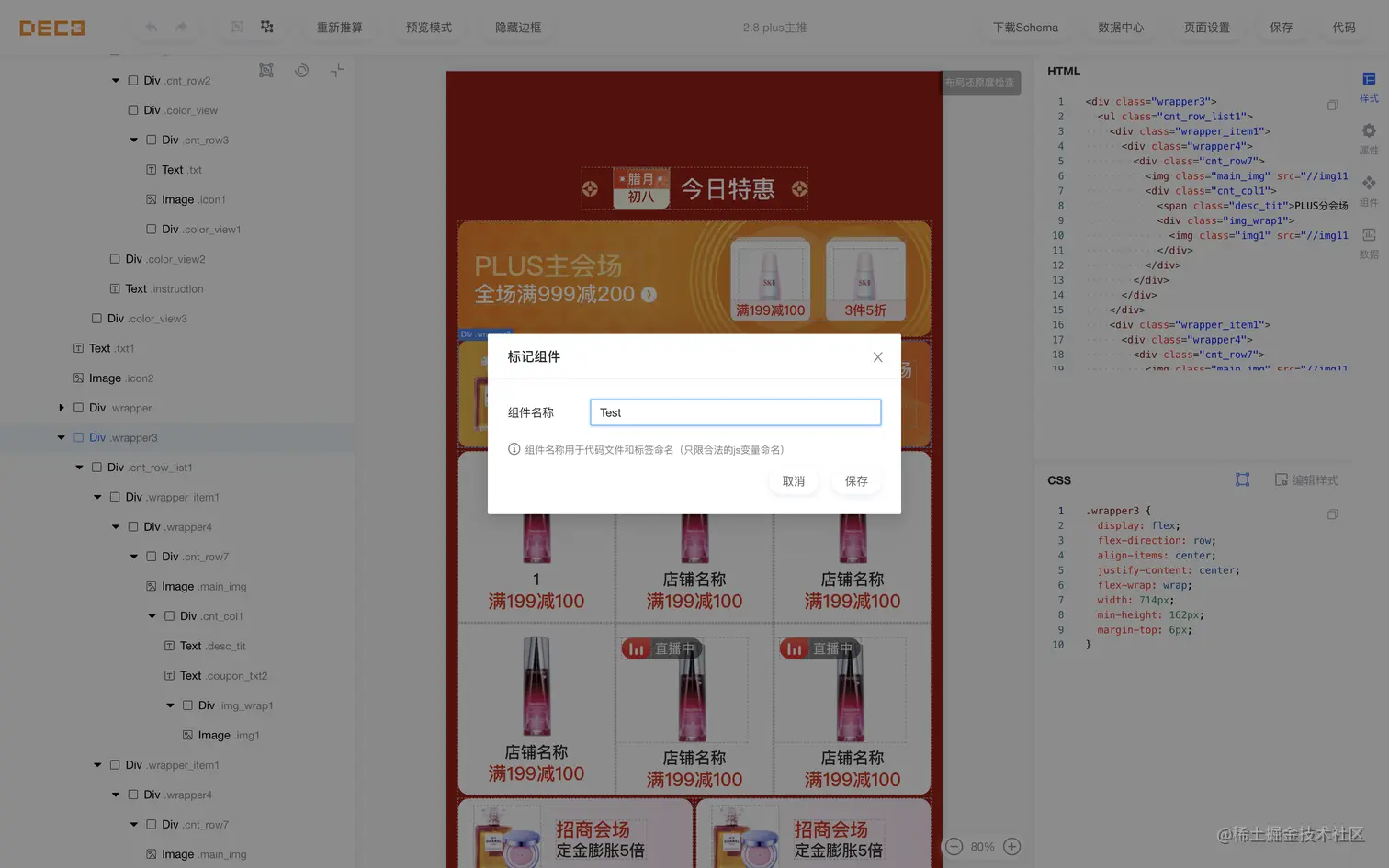
Task: Open 下载Schema in top bar
Action: coord(1025,28)
